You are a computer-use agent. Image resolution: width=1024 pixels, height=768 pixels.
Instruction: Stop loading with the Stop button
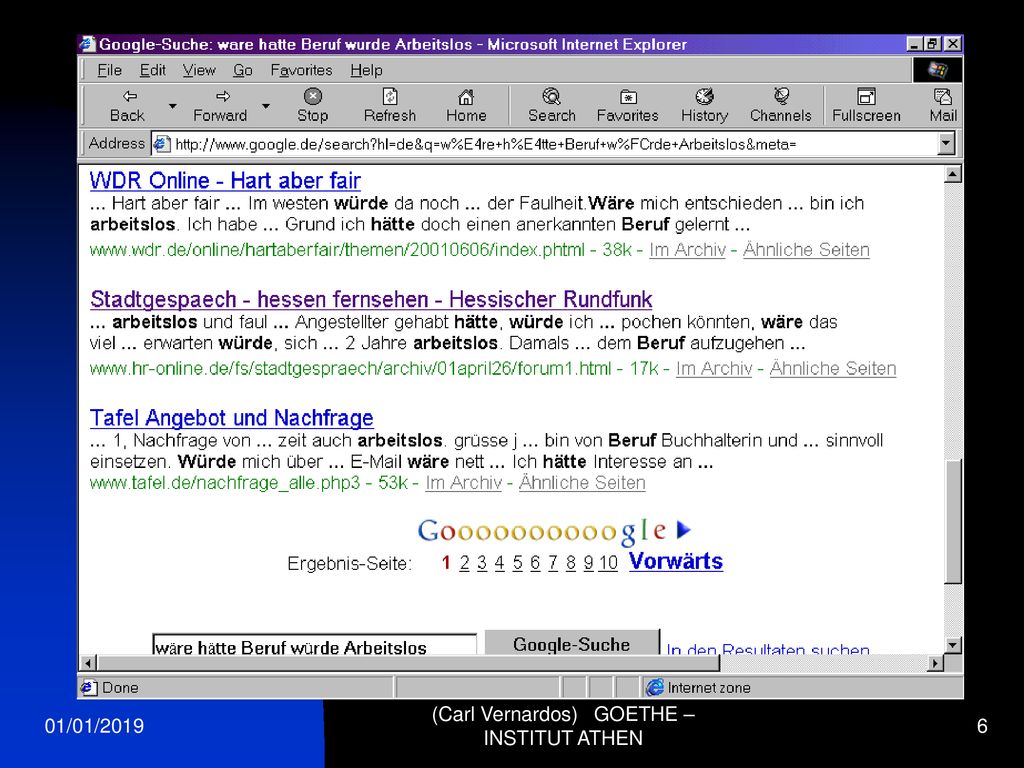tap(313, 105)
